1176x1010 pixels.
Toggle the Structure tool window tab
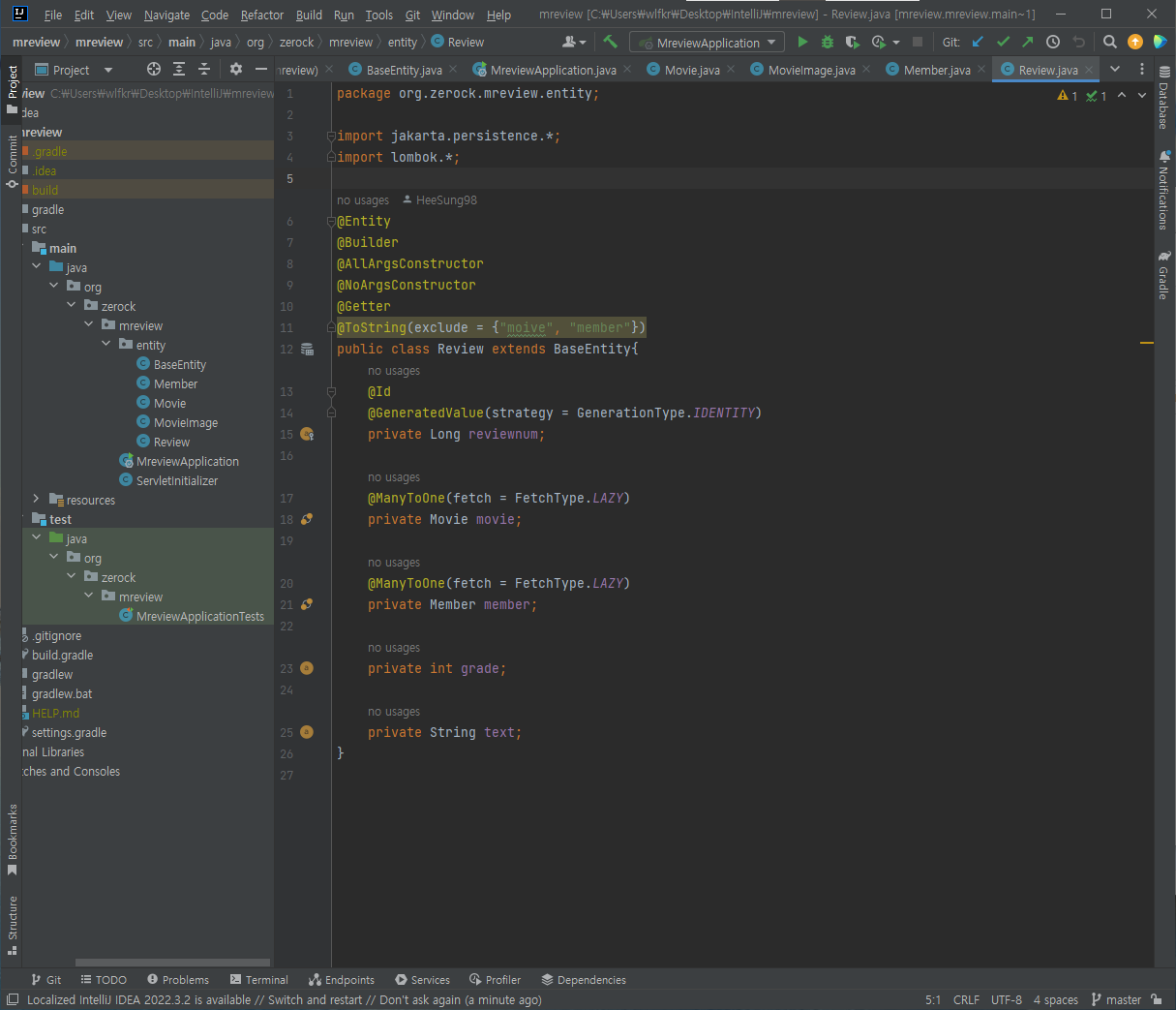pyautogui.click(x=13, y=925)
